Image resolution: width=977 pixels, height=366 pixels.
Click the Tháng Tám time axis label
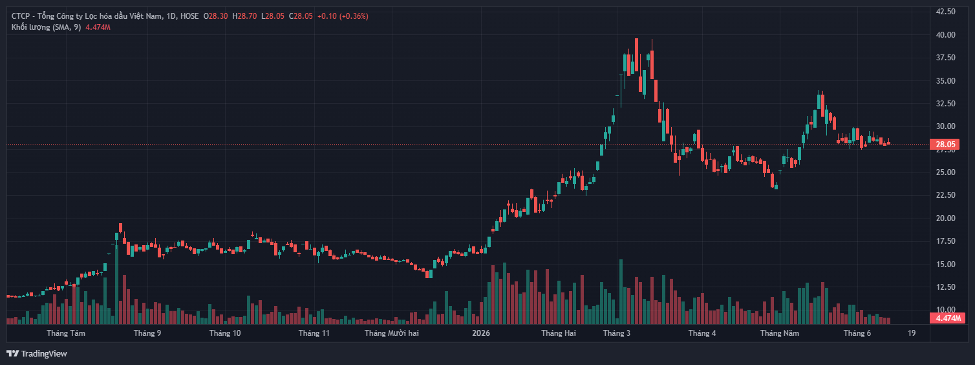(66, 334)
